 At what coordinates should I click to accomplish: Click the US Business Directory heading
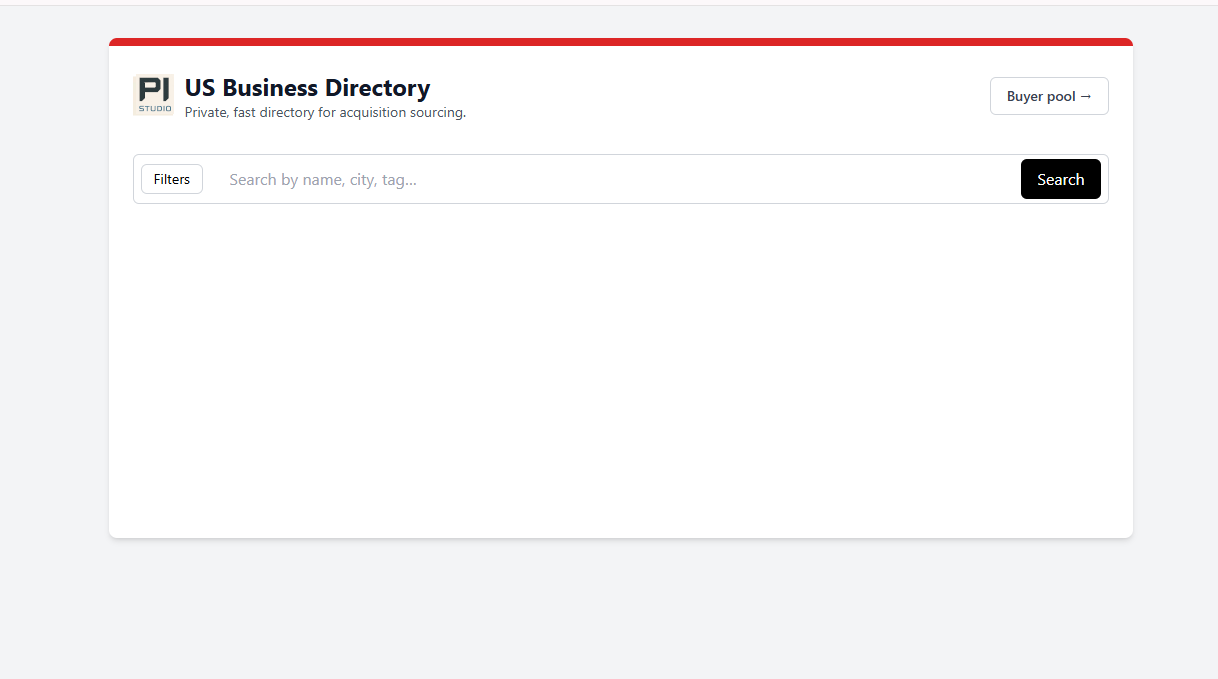pos(307,88)
